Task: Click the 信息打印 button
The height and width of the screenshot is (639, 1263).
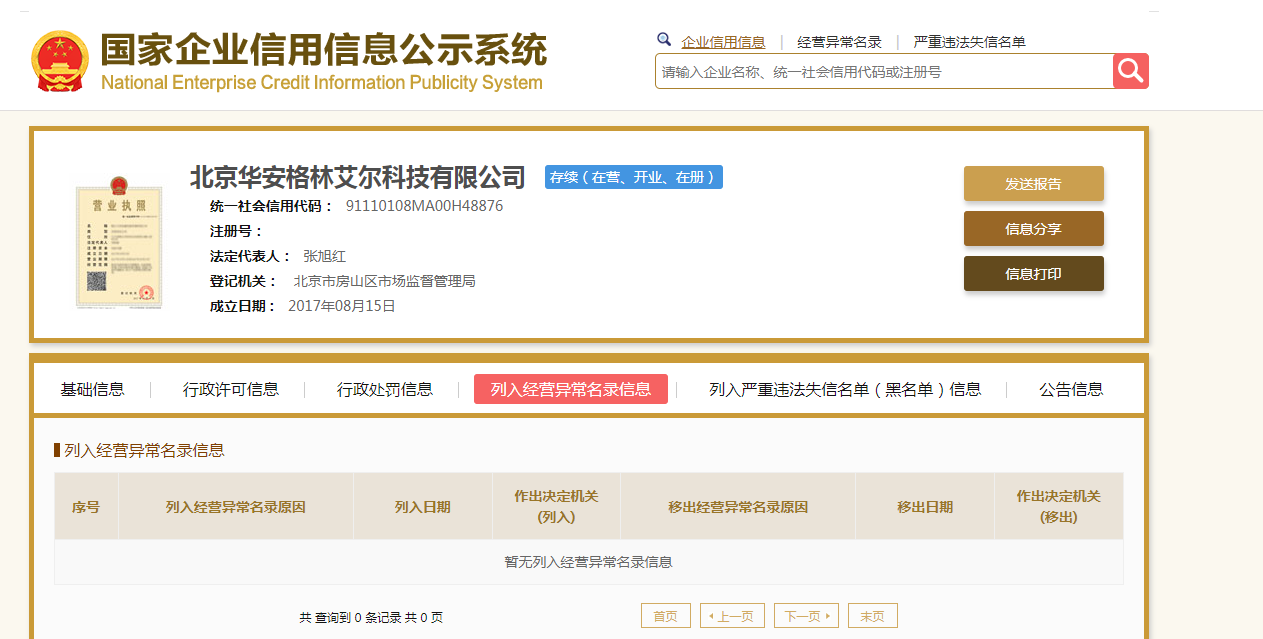Action: (1033, 274)
